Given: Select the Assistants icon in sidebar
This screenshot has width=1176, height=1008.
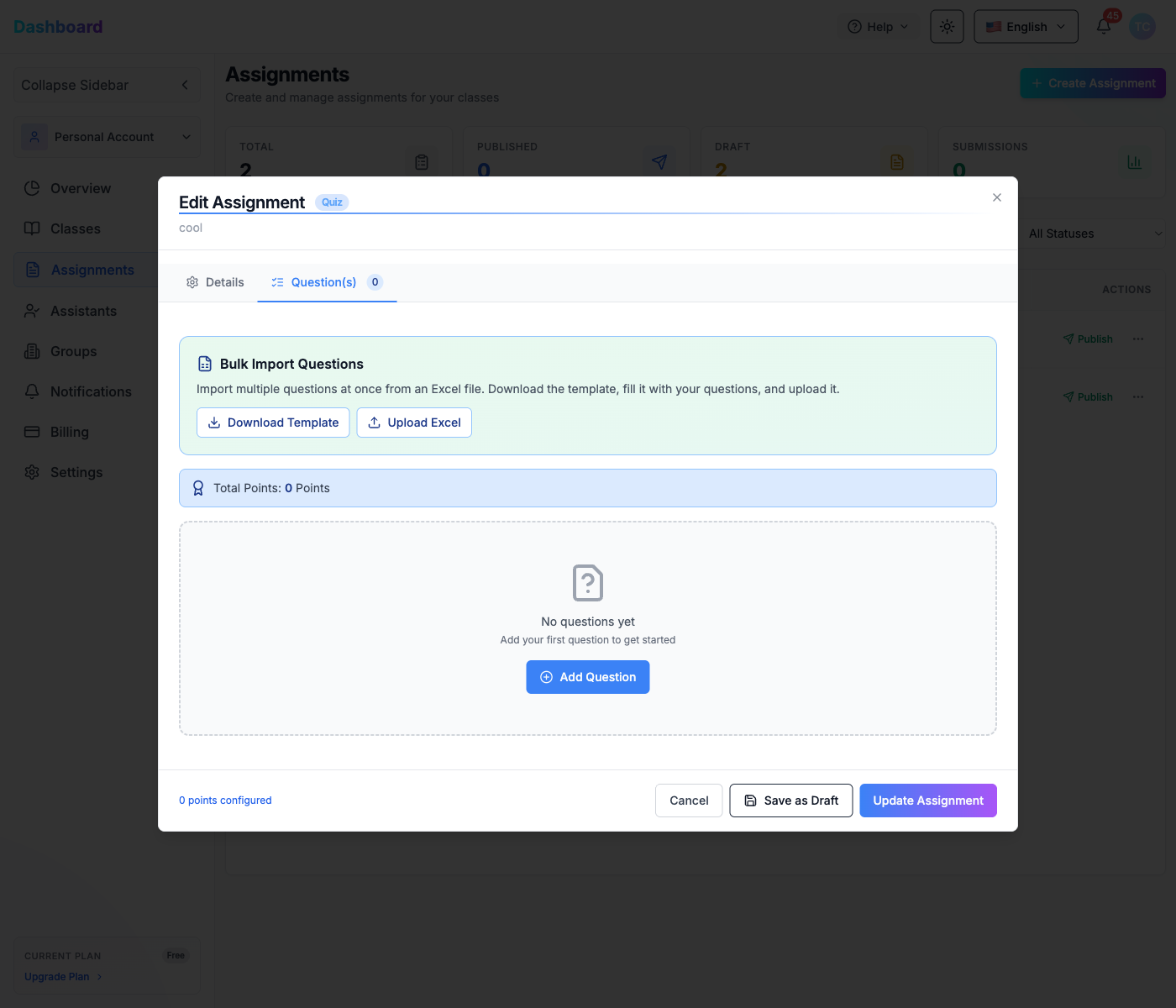Looking at the screenshot, I should click(x=31, y=311).
